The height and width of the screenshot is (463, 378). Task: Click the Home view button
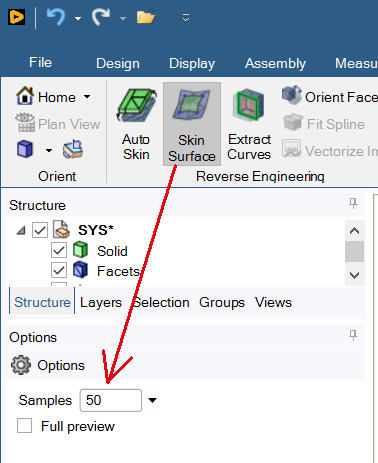pos(46,97)
